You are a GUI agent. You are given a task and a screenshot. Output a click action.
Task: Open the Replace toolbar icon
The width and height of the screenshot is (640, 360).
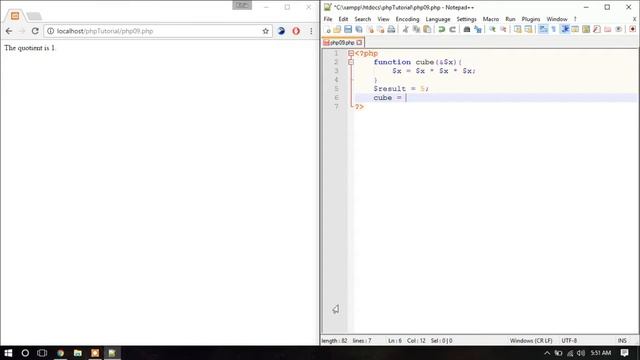click(x=478, y=29)
